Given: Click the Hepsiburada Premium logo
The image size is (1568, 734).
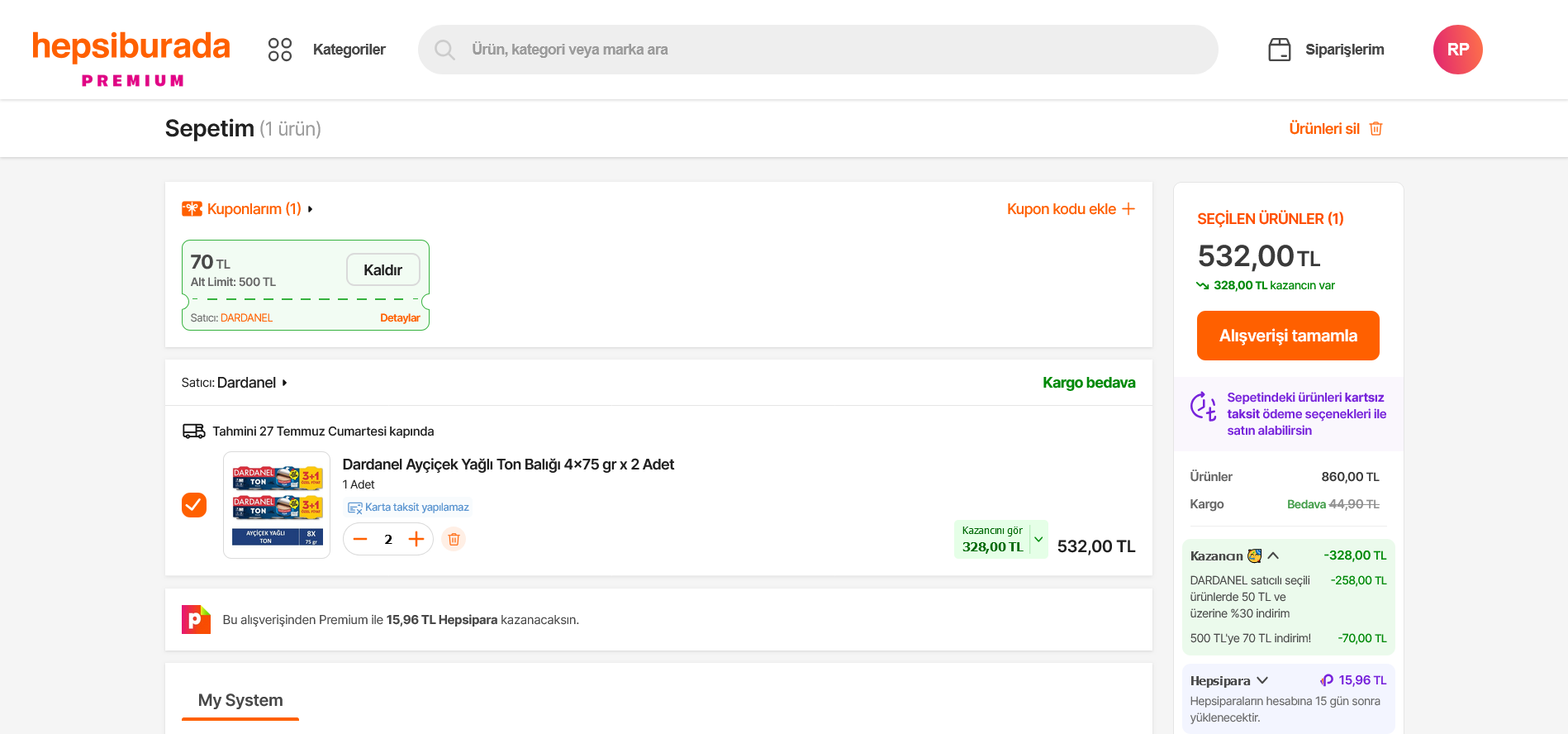Looking at the screenshot, I should pos(131,57).
